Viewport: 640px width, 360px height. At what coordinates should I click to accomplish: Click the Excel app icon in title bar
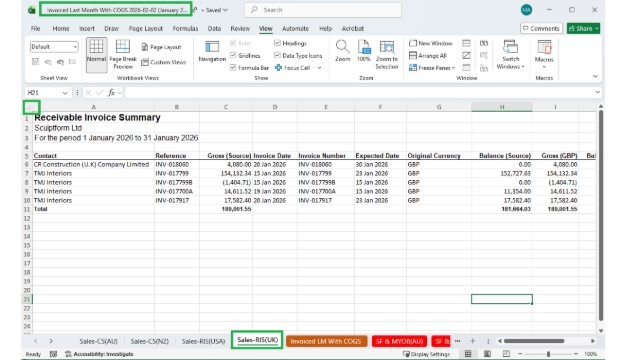point(31,10)
